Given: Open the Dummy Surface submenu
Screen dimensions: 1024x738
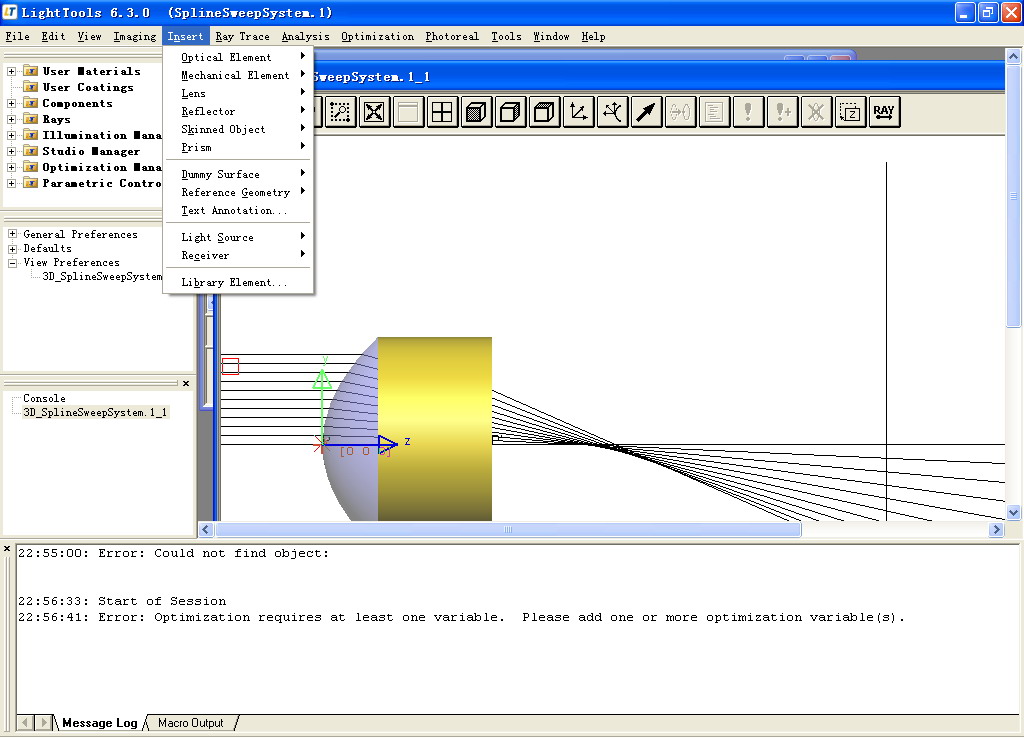Looking at the screenshot, I should [x=238, y=174].
